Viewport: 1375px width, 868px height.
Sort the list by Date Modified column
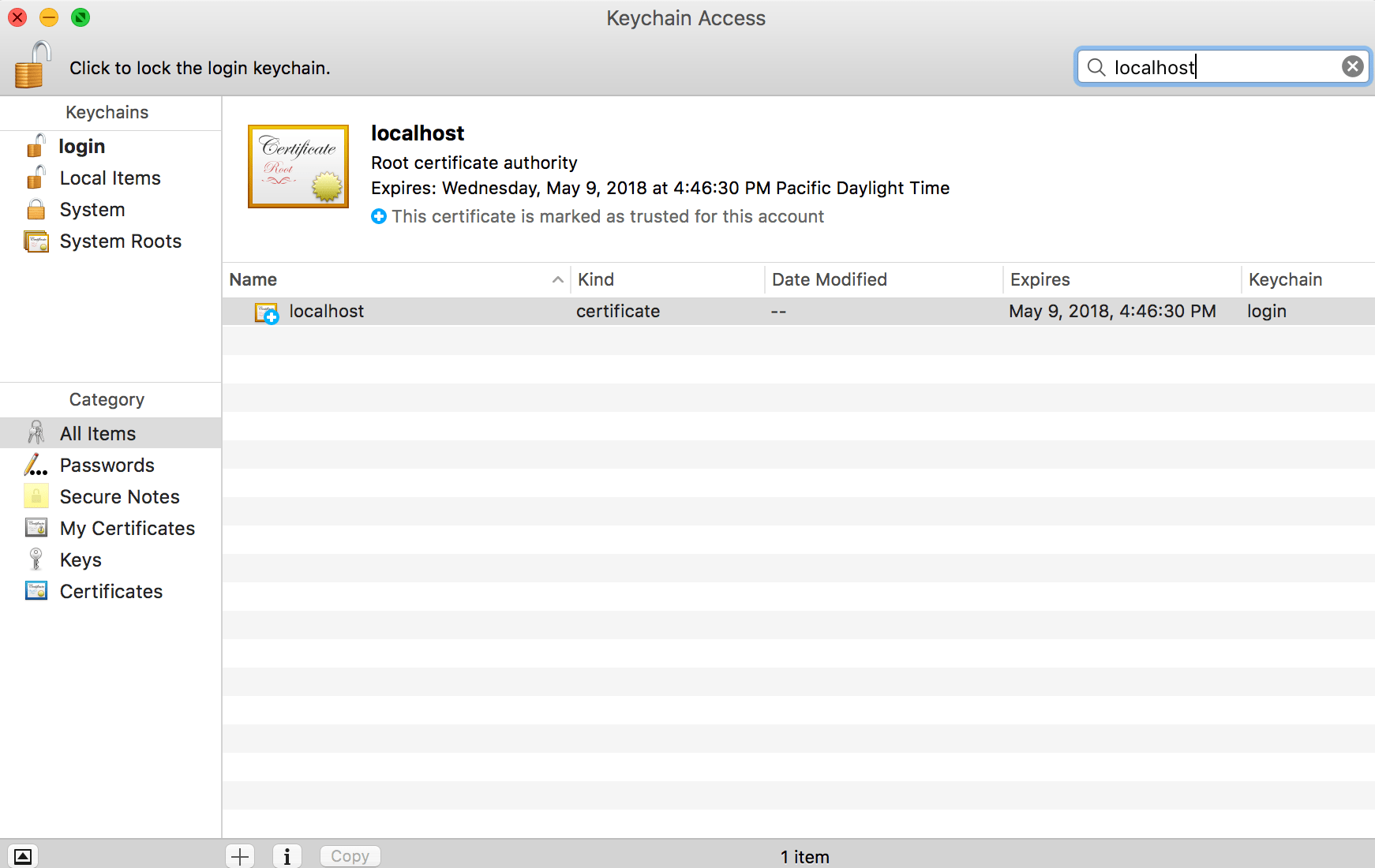click(884, 279)
